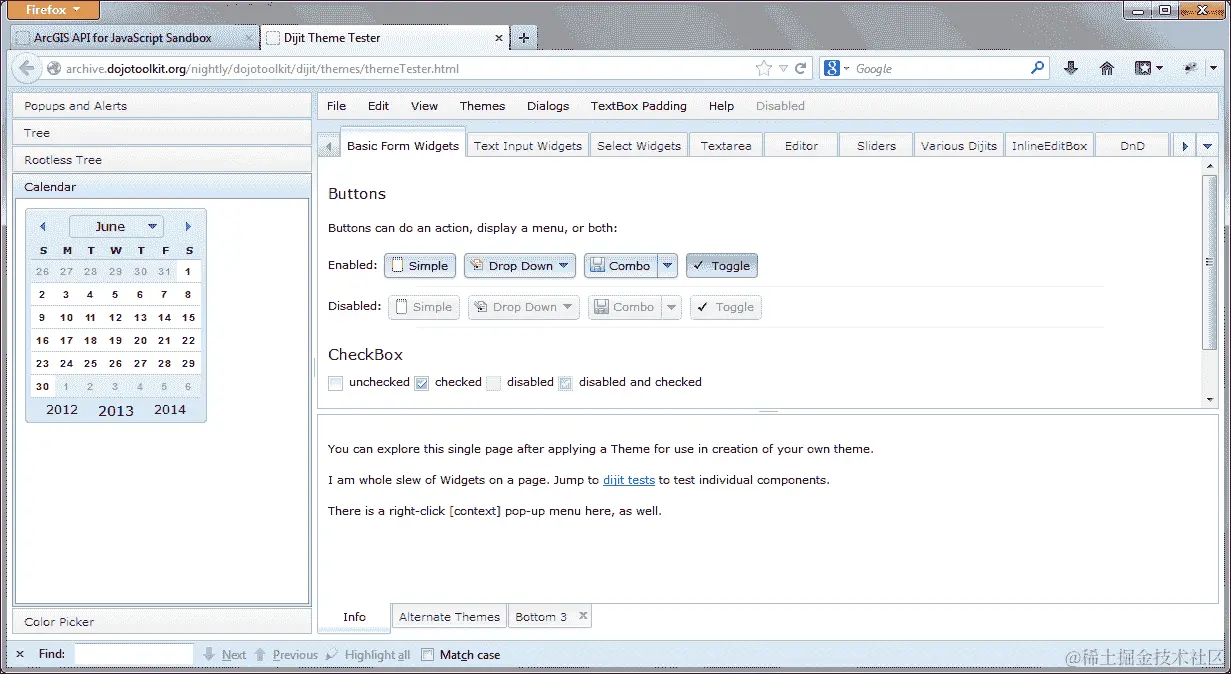Click the disabled Toggle button
The width and height of the screenshot is (1231, 674).
(x=726, y=307)
